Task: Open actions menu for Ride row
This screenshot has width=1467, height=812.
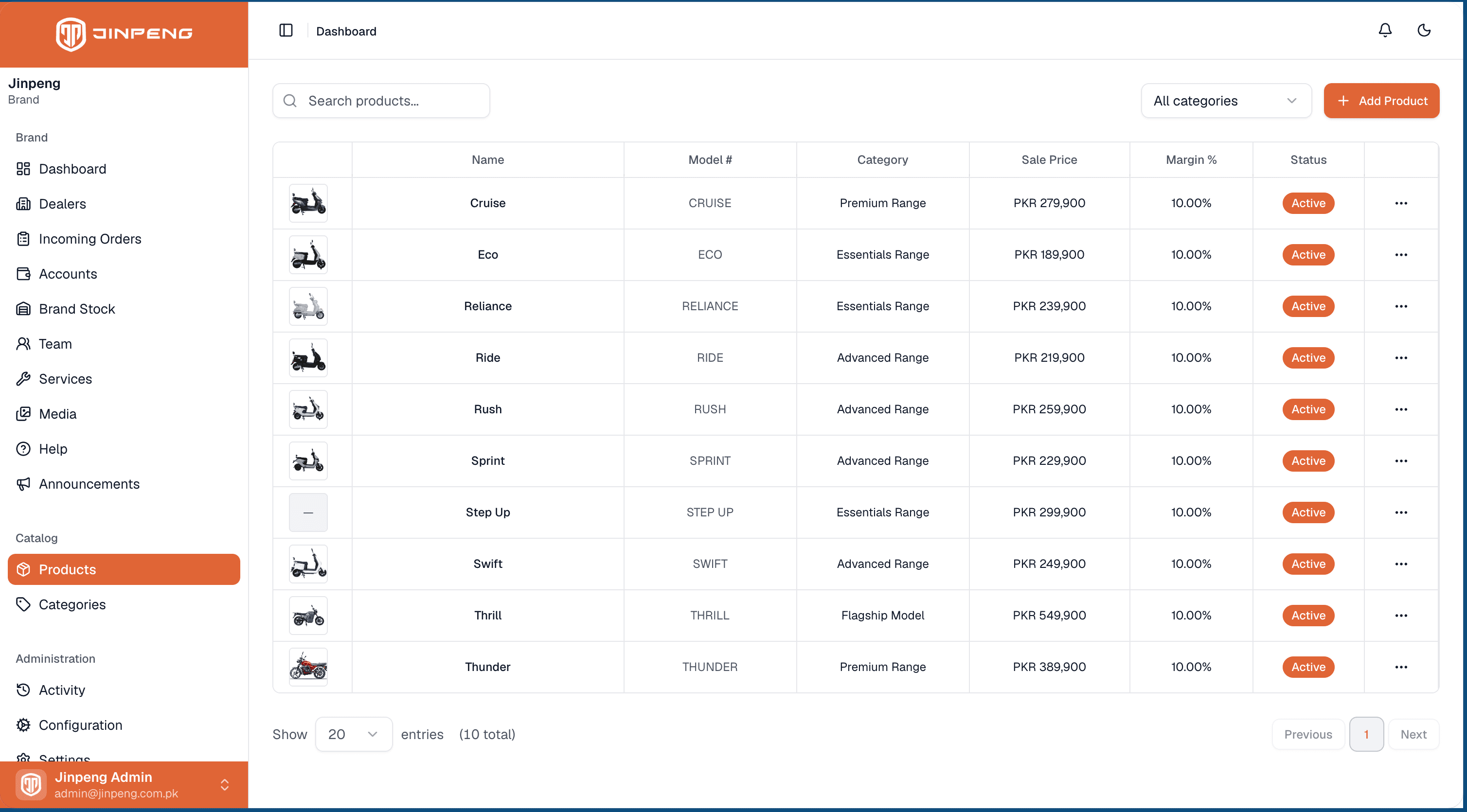Action: click(1401, 358)
